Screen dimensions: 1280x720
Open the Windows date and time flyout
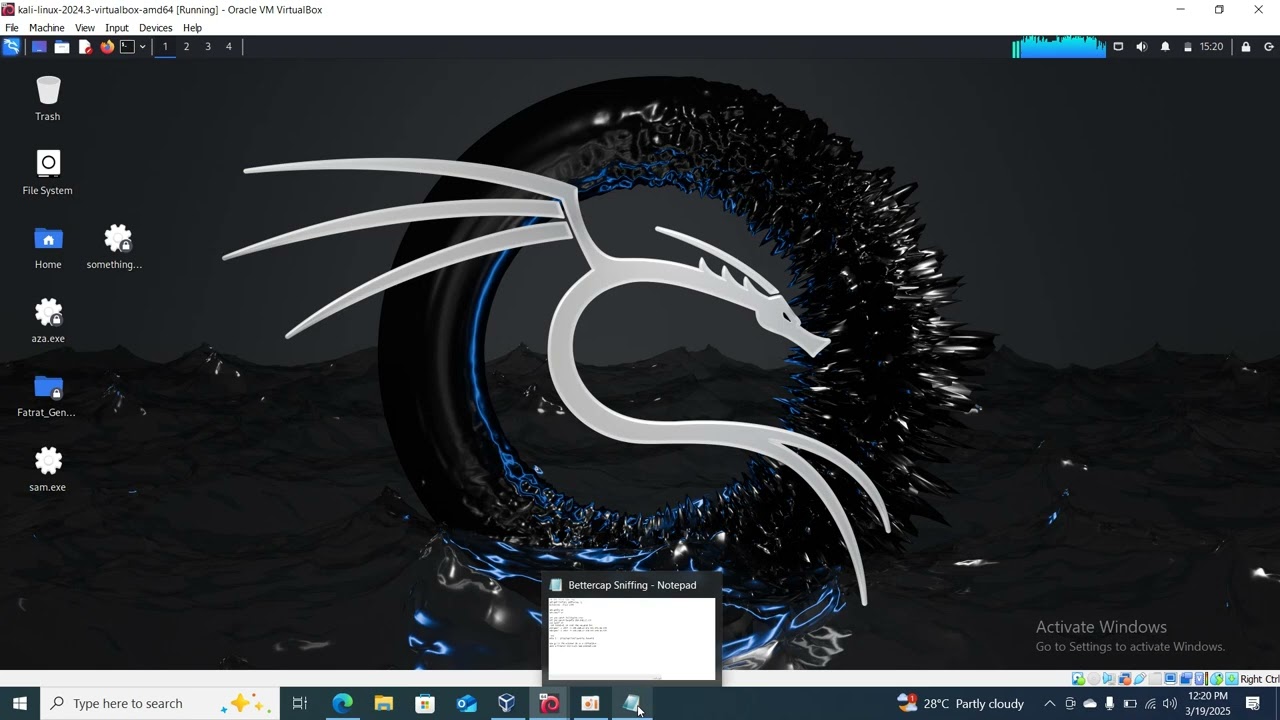point(1207,703)
